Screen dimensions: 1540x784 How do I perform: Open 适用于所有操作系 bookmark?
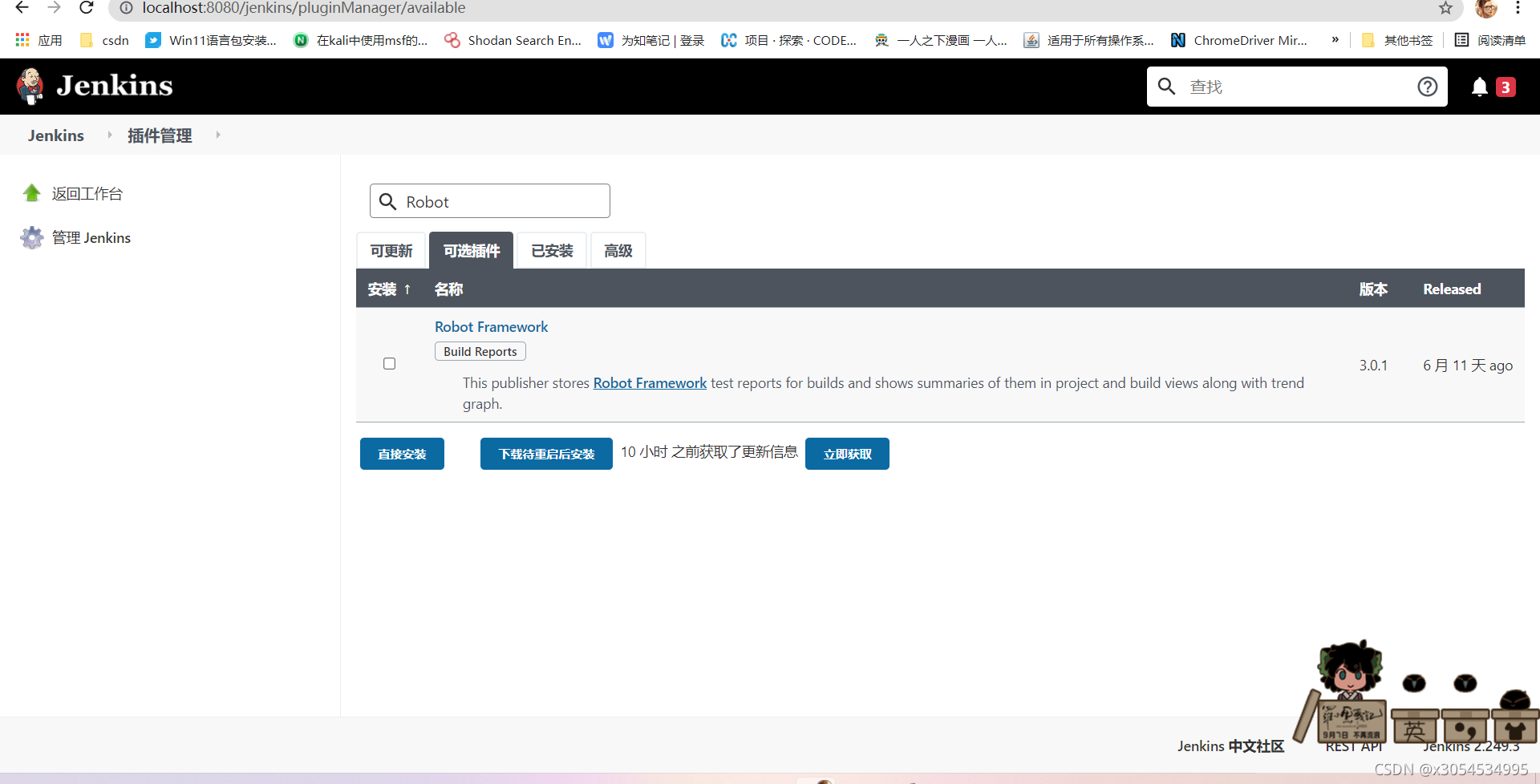tap(1089, 40)
